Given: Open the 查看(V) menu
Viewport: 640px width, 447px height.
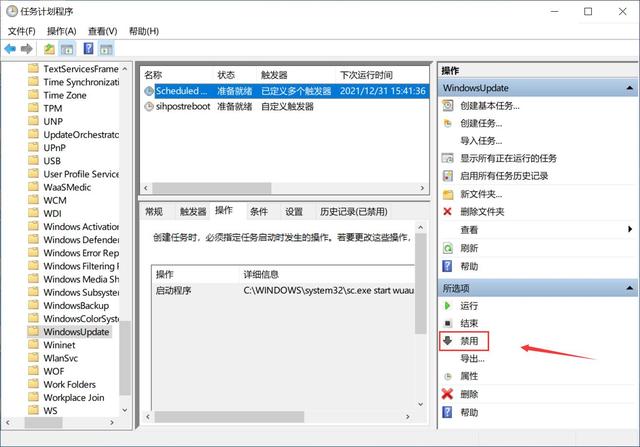Looking at the screenshot, I should point(102,31).
